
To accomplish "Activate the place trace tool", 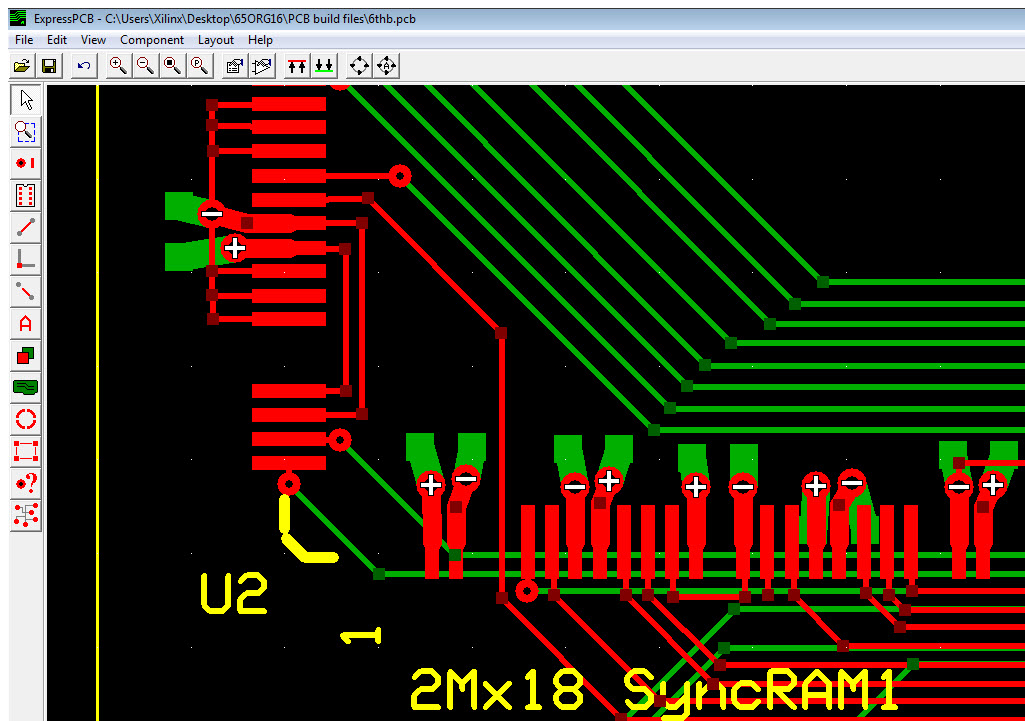I will coord(26,227).
